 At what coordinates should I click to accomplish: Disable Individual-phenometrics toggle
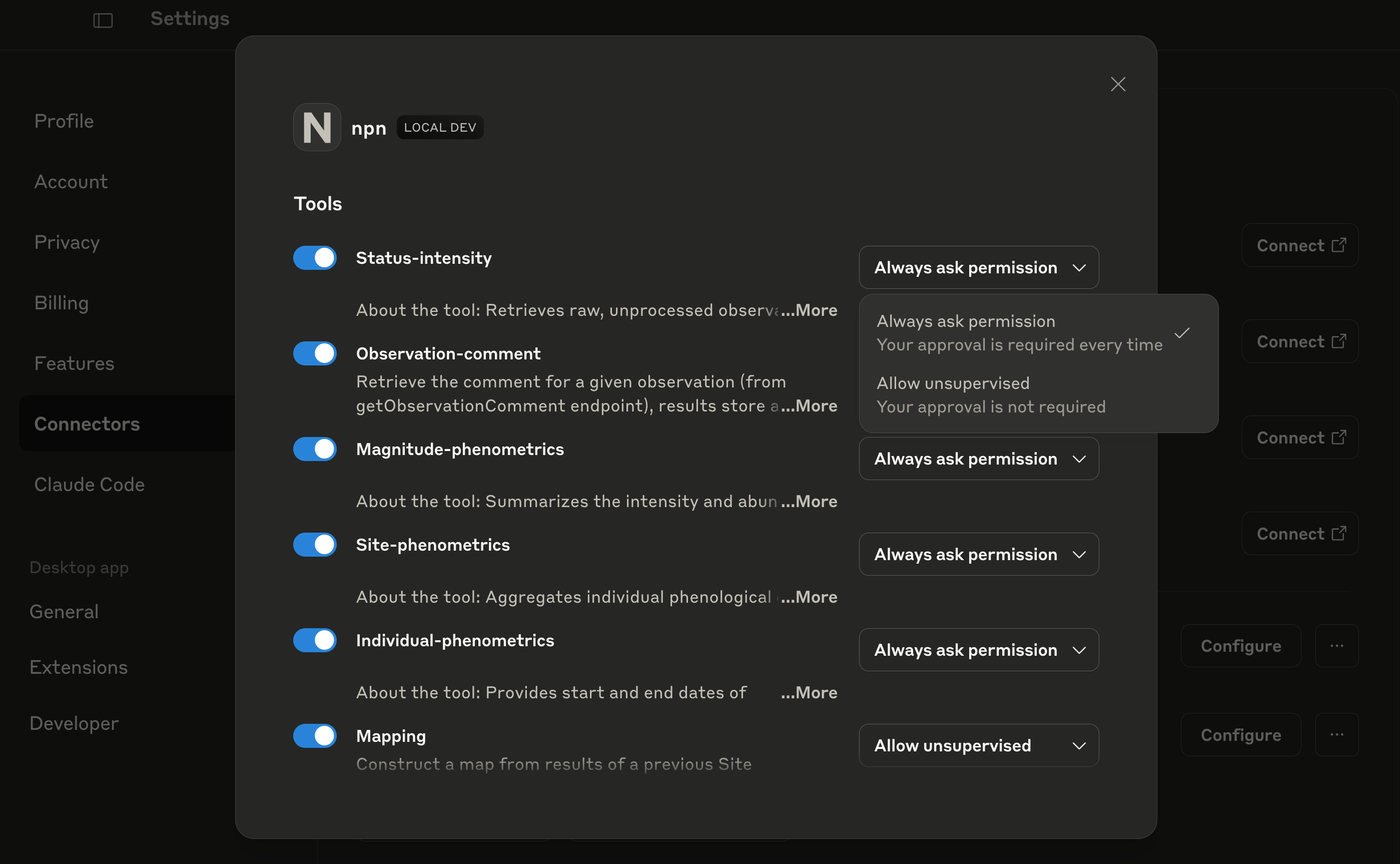coord(315,640)
